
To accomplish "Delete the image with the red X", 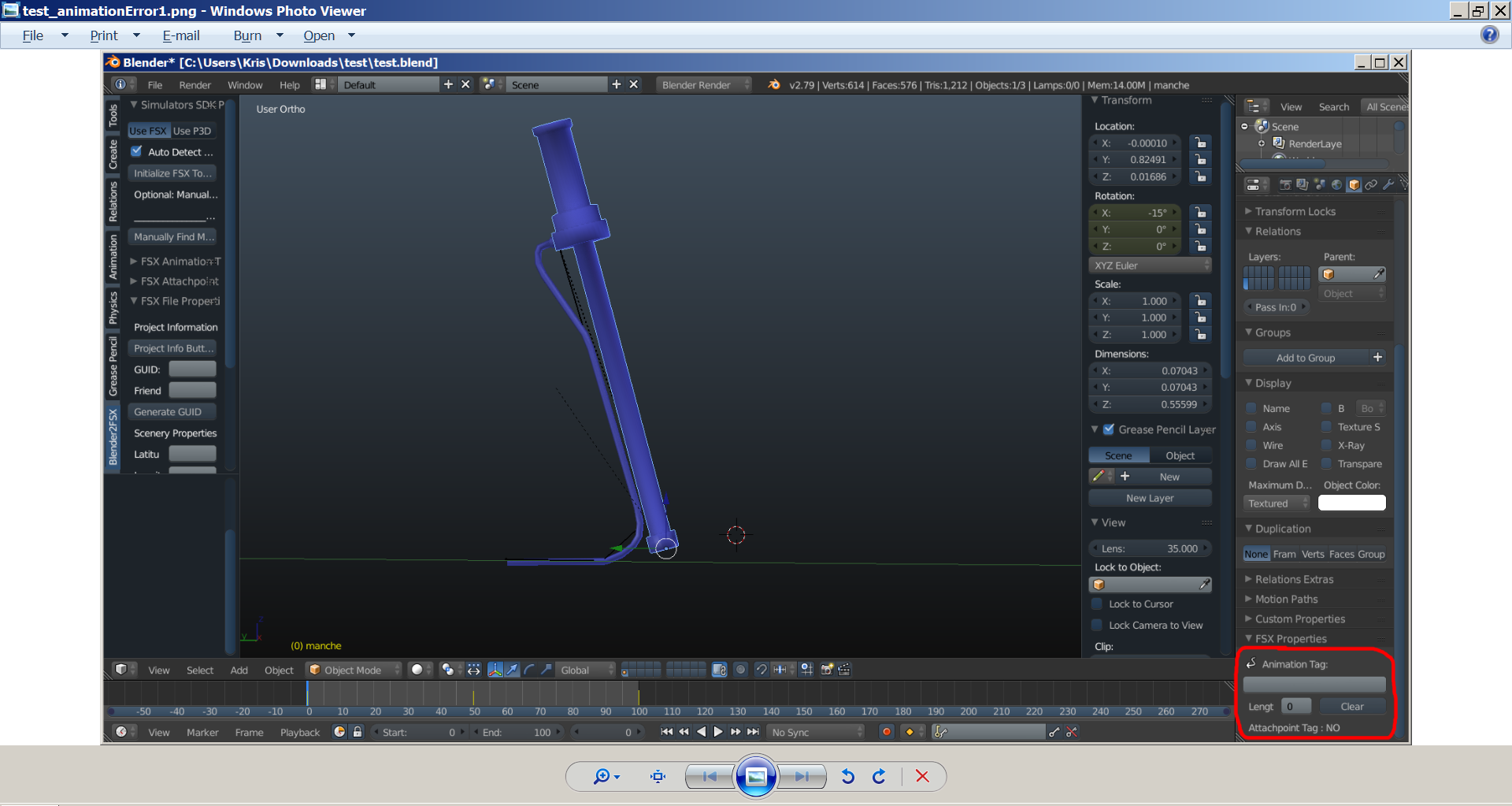I will tap(922, 777).
